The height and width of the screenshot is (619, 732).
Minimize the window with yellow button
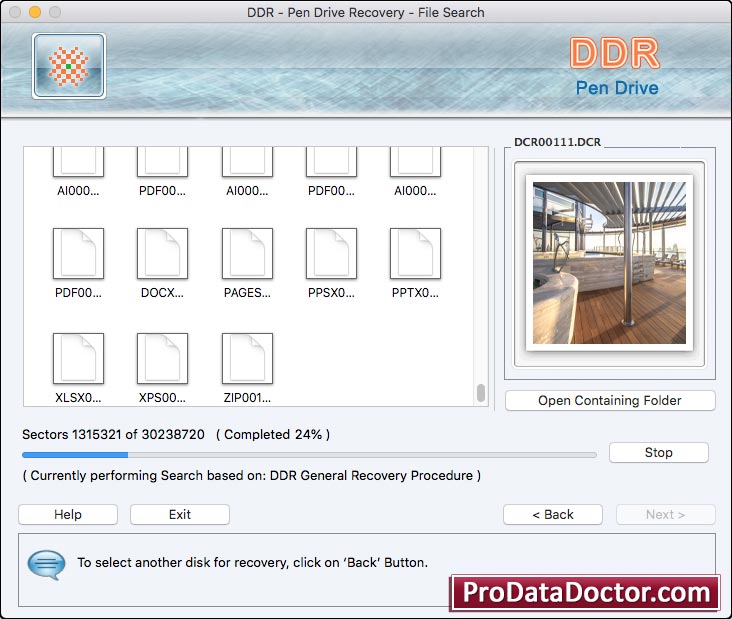click(x=35, y=12)
